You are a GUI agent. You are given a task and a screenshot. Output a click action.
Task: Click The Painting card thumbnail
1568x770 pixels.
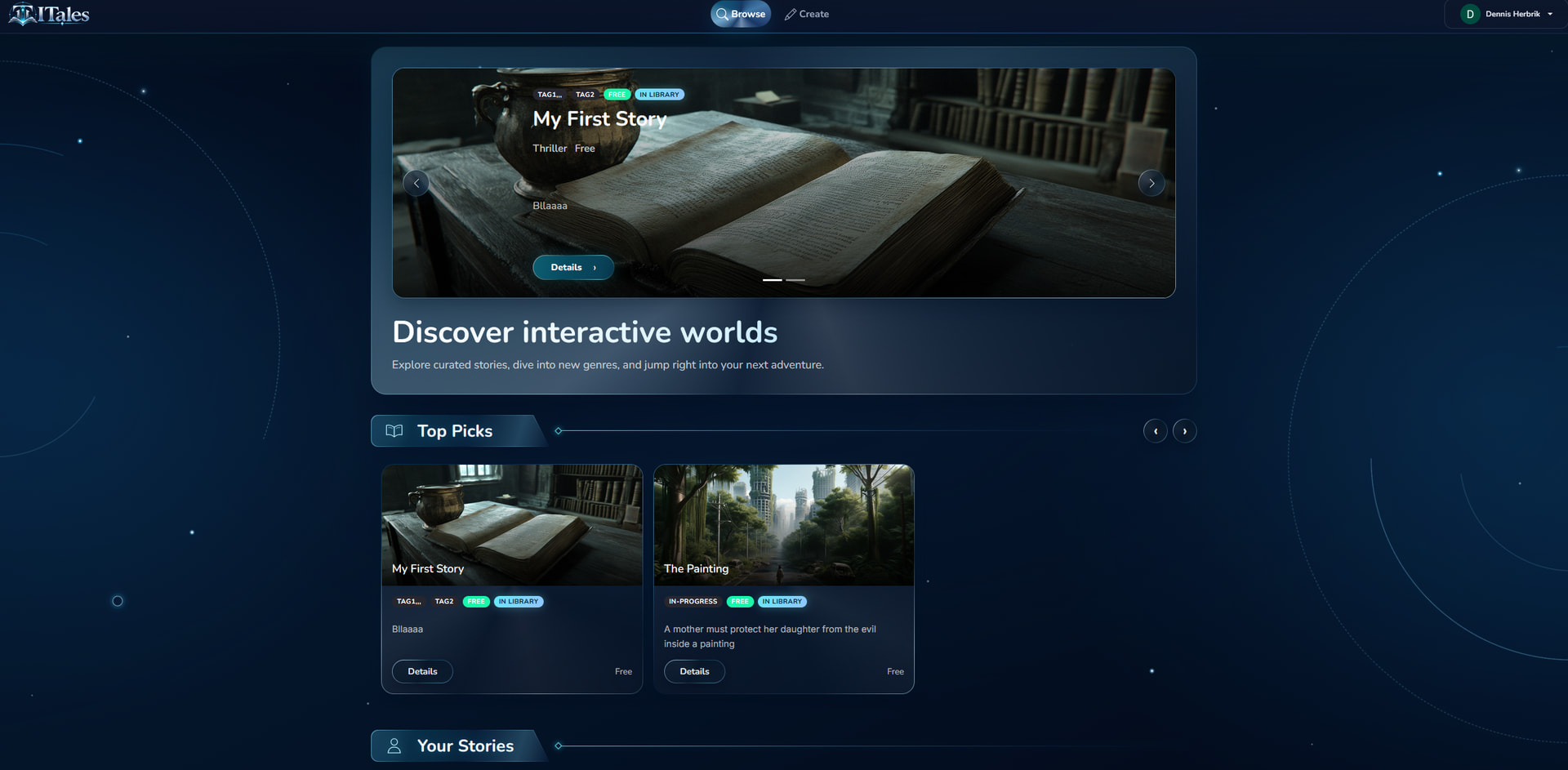tap(784, 525)
